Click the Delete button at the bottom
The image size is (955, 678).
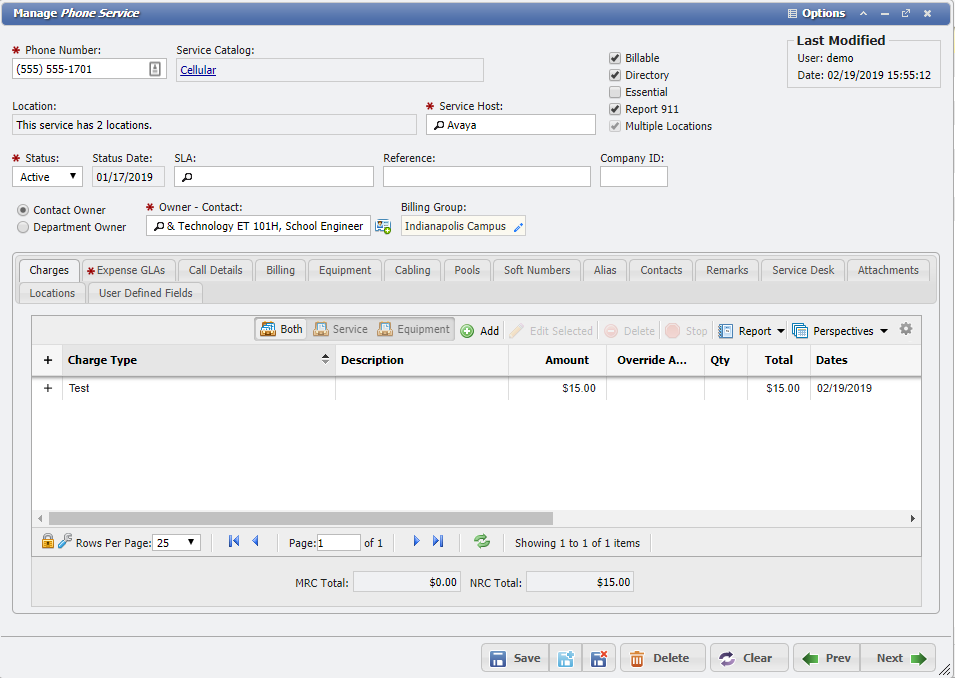coord(662,657)
